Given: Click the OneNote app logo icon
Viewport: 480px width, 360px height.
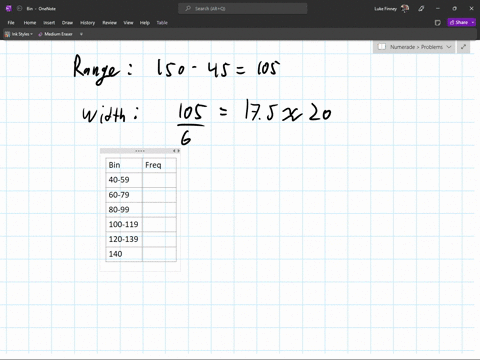Looking at the screenshot, I should point(9,8).
